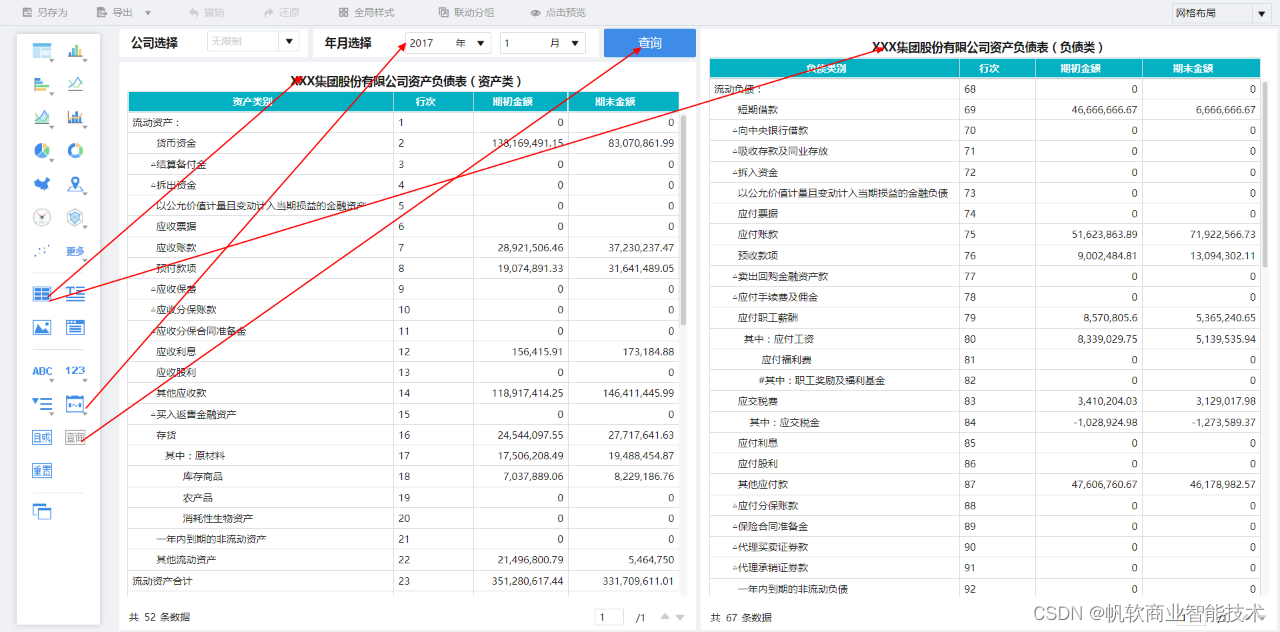Screen dimensions: 1280x632
Task: Go to previous page in asset table
Action: [665, 618]
